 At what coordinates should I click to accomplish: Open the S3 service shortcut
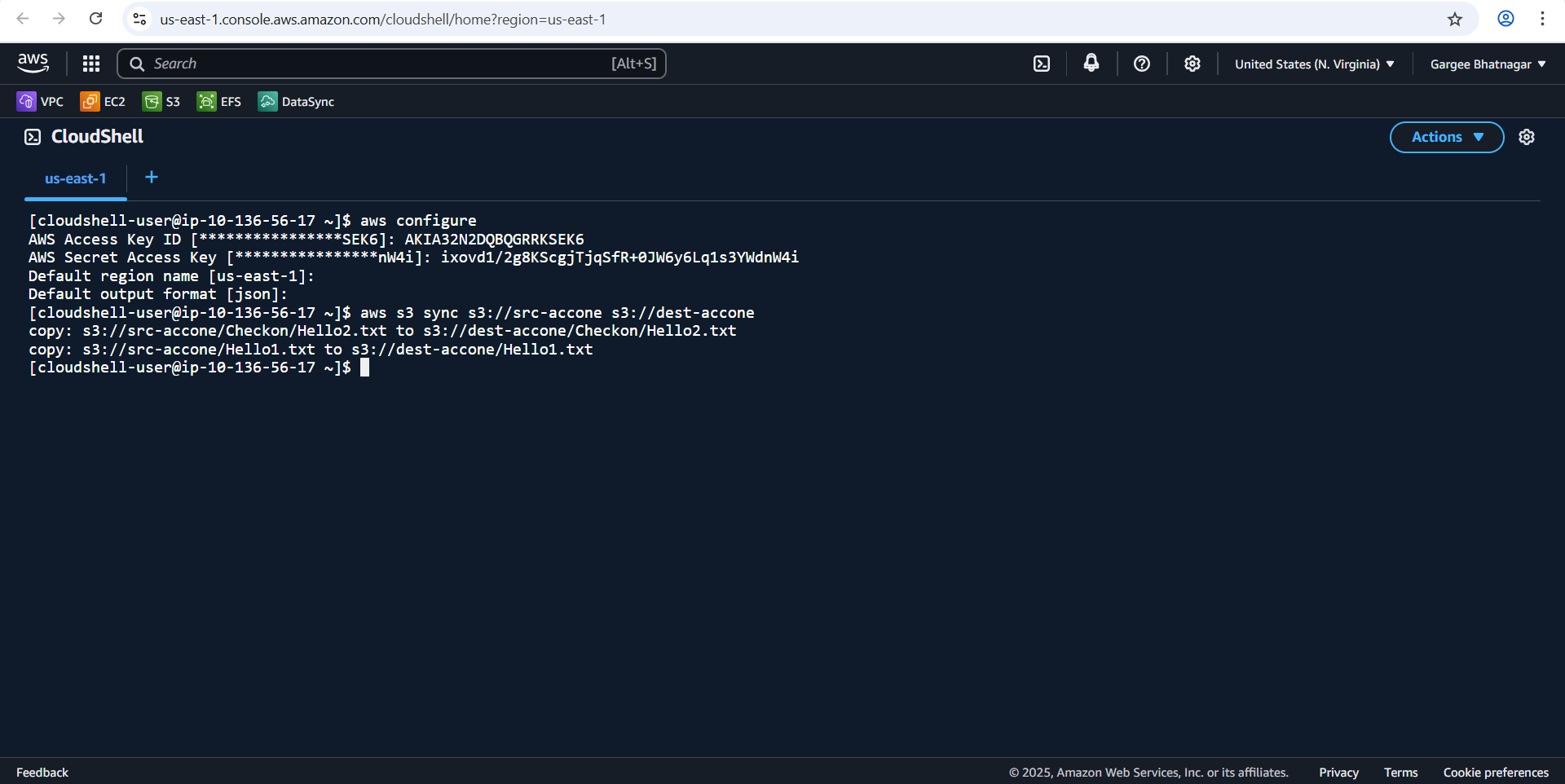tap(161, 102)
